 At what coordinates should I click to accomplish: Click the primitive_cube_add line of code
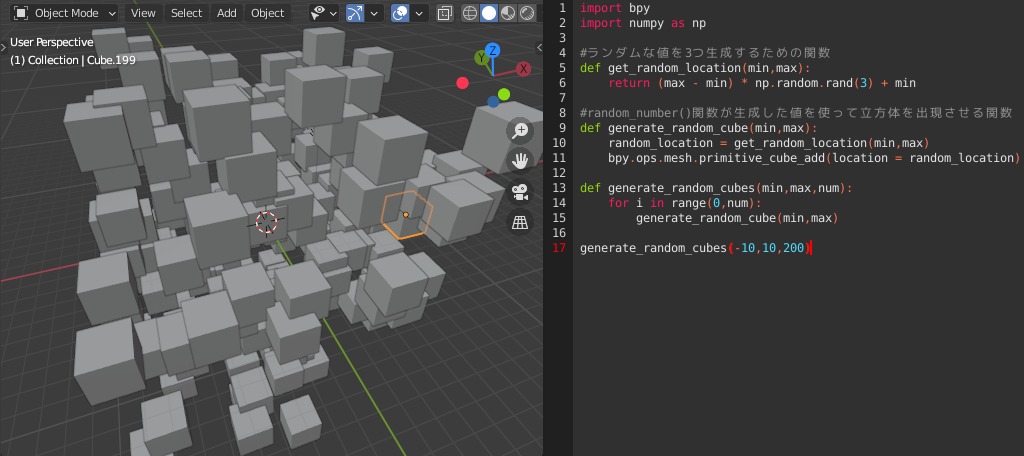[x=814, y=158]
